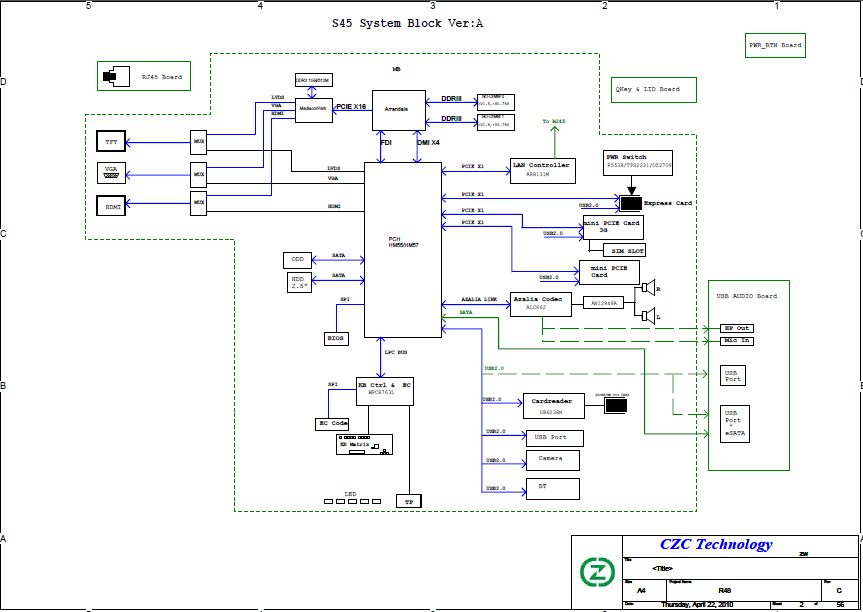The image size is (863, 612).
Task: Click the Mic In block
Action: [736, 341]
